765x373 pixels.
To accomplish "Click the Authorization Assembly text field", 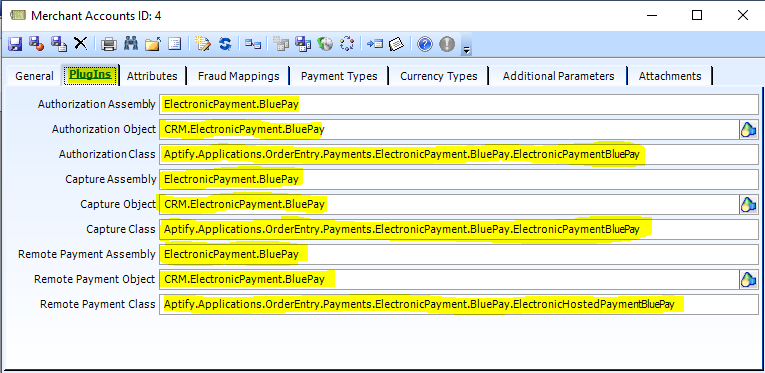I will 459,104.
